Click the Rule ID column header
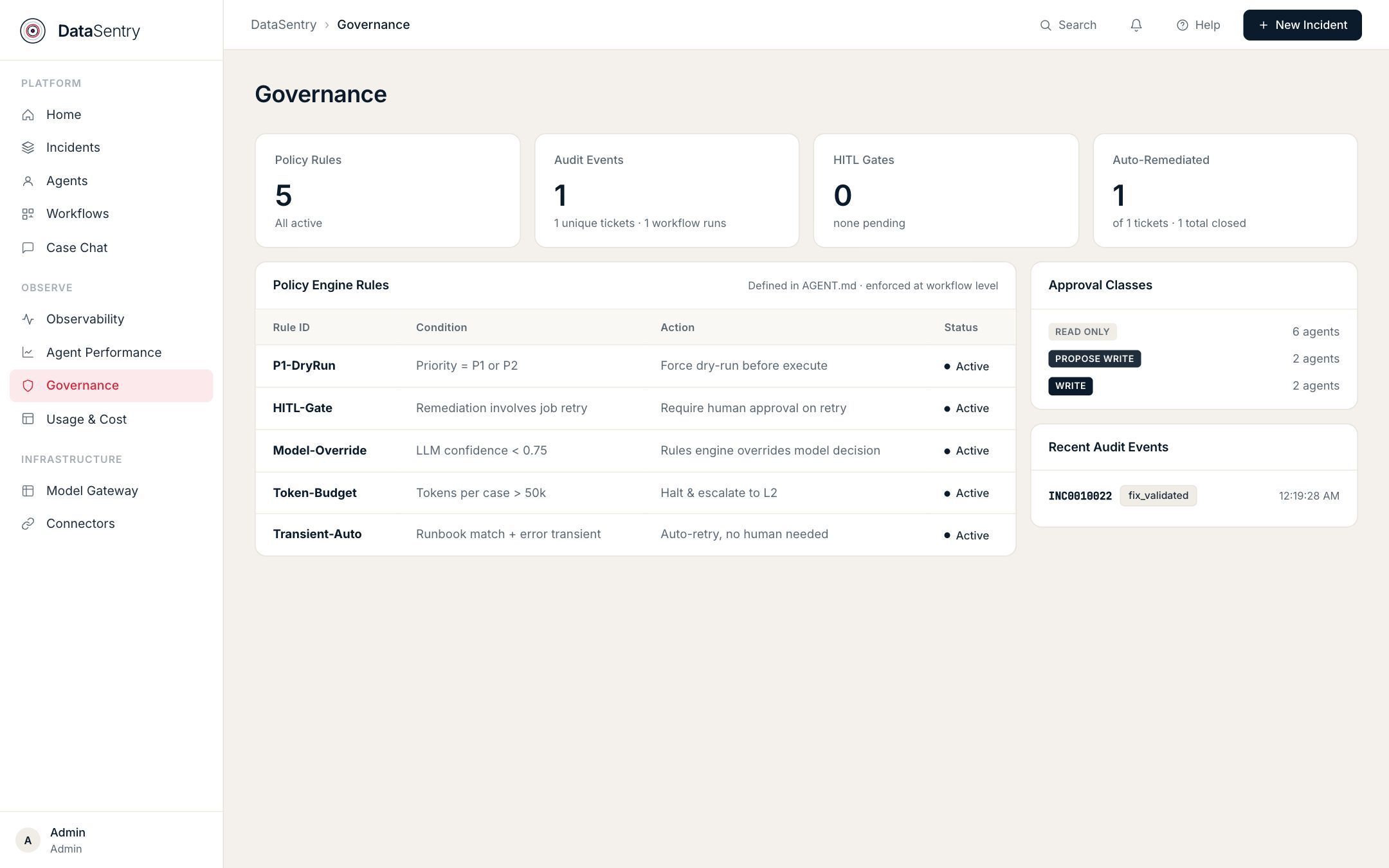The width and height of the screenshot is (1389, 868). [291, 327]
